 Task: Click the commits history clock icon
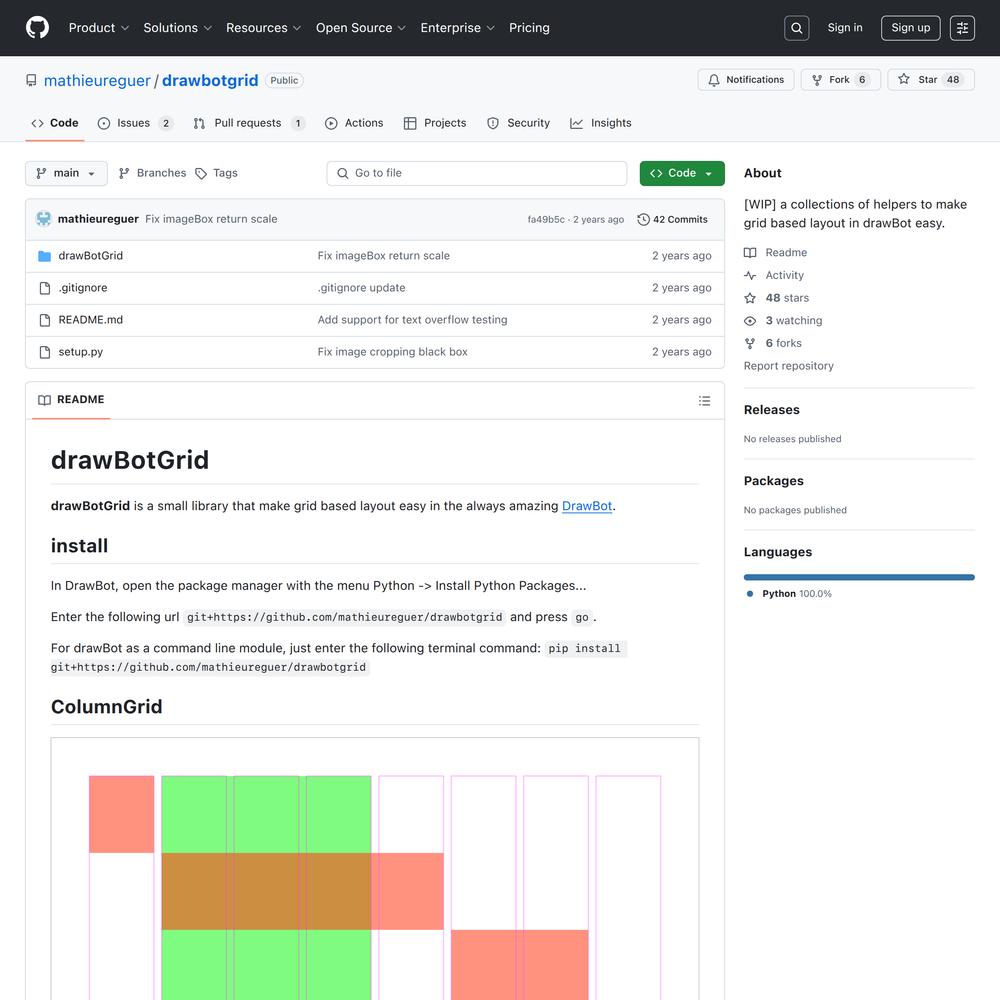pos(643,219)
